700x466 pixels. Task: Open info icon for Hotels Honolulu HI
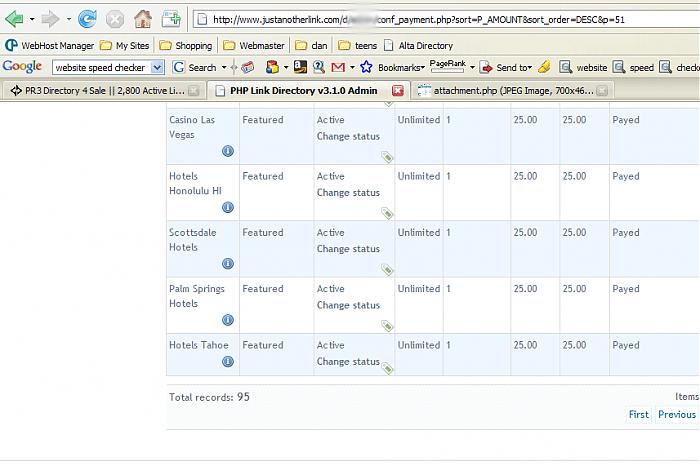coord(227,207)
